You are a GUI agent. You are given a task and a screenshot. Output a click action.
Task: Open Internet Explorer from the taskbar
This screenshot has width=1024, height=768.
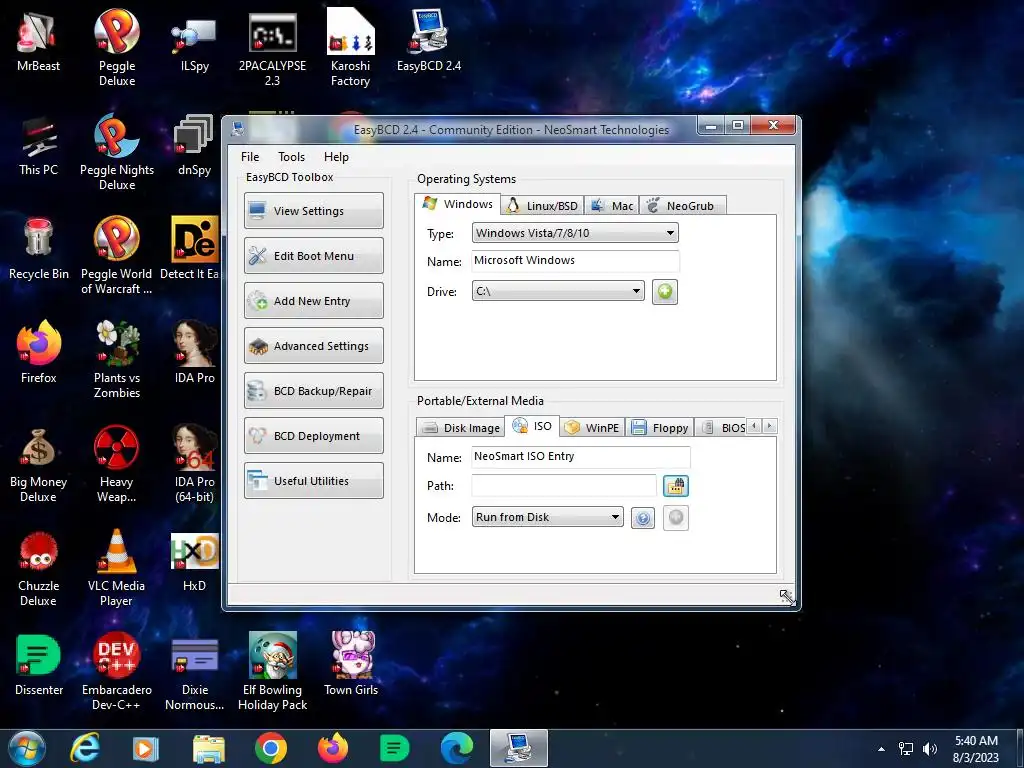(x=84, y=748)
